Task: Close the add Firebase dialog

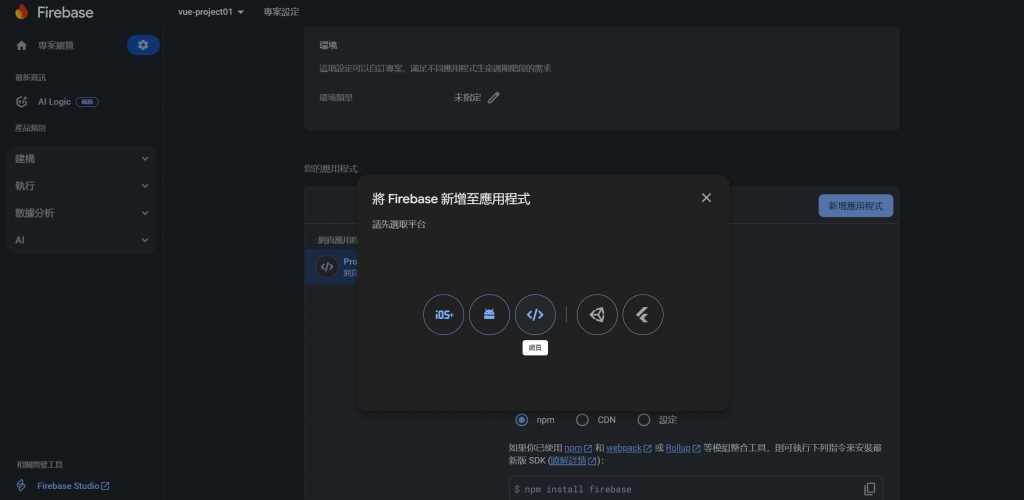Action: [x=706, y=198]
